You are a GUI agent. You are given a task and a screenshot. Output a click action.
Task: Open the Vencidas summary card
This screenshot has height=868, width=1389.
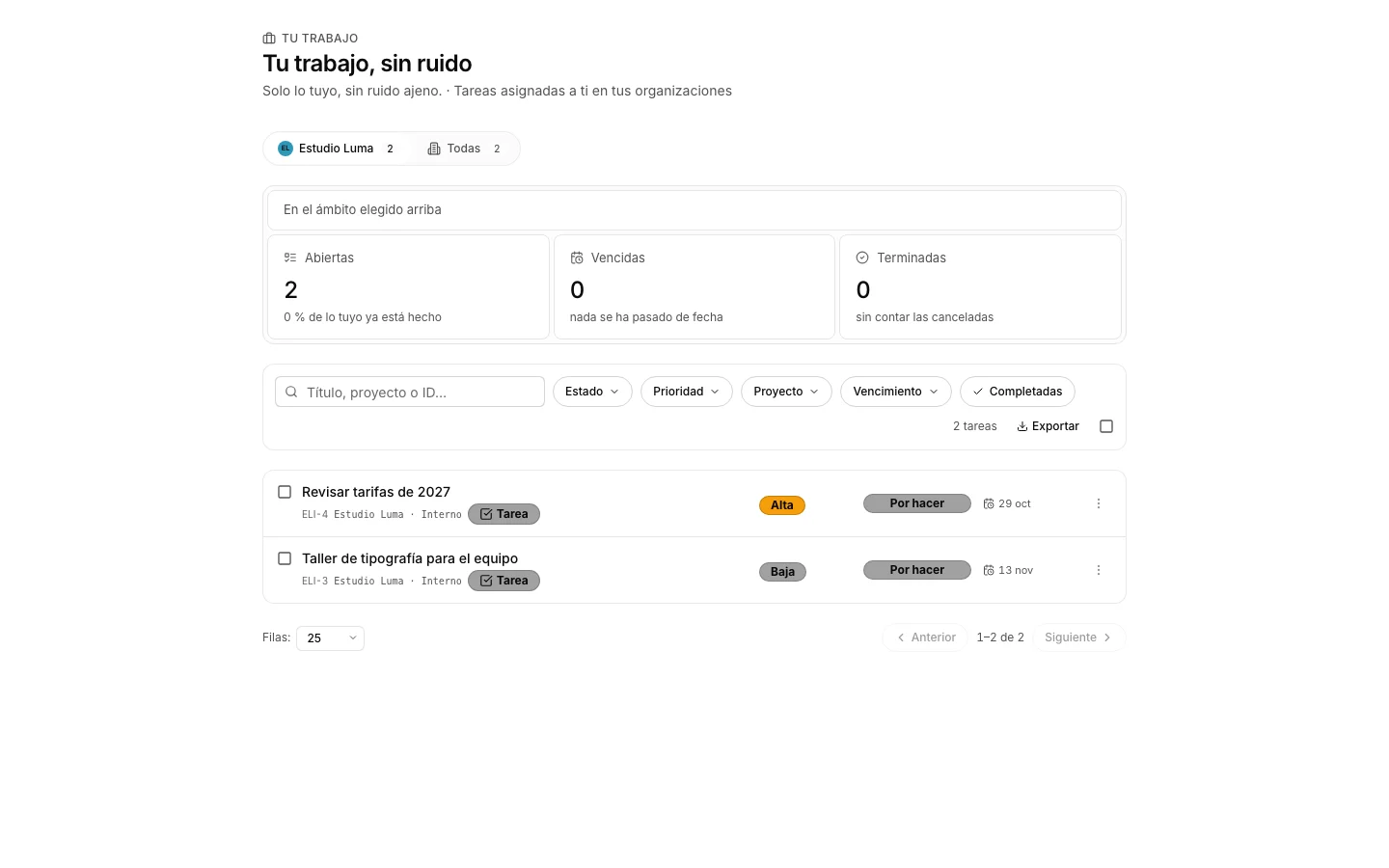click(694, 286)
